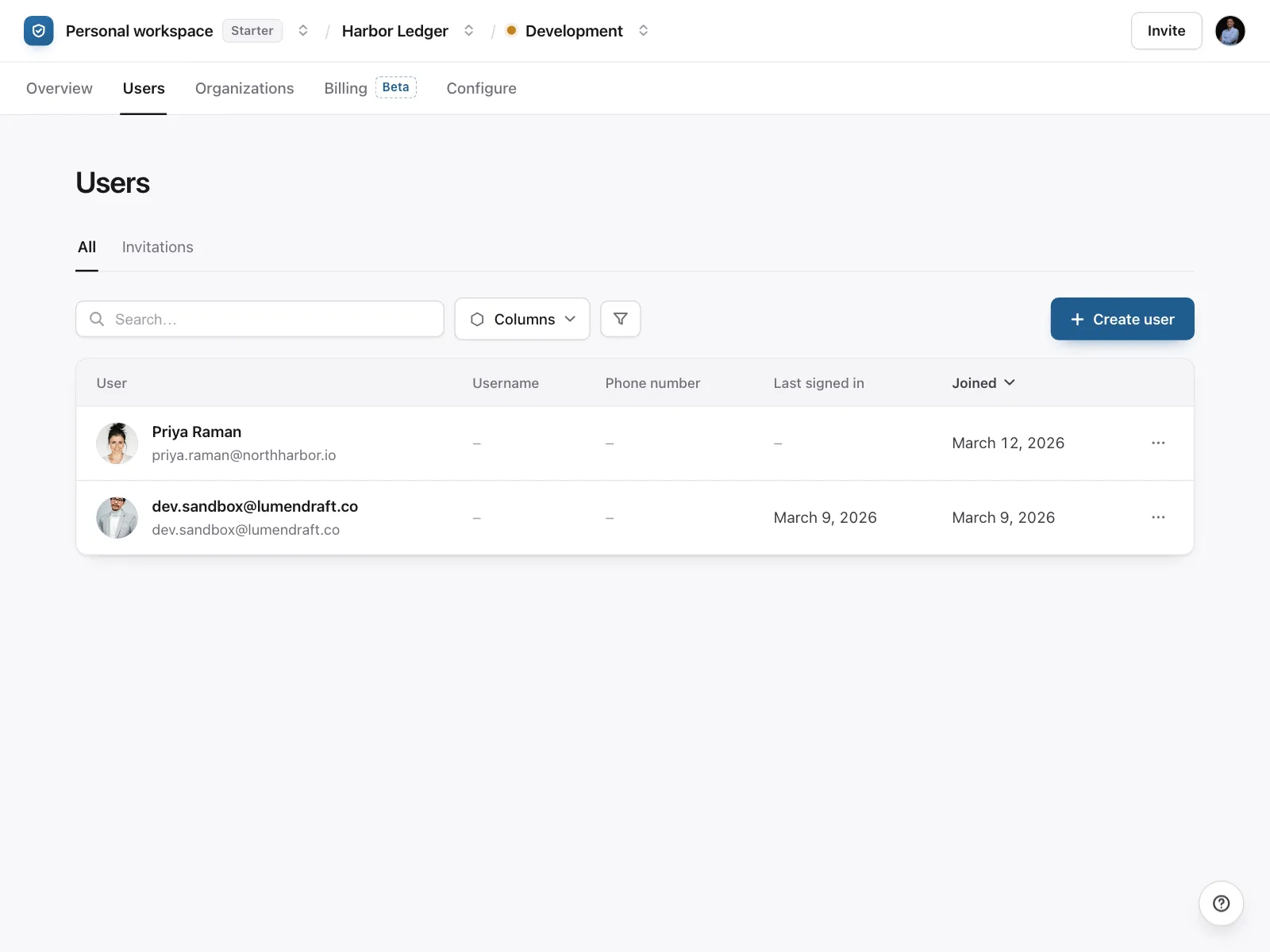Click Priya Raman's avatar photo

point(117,443)
